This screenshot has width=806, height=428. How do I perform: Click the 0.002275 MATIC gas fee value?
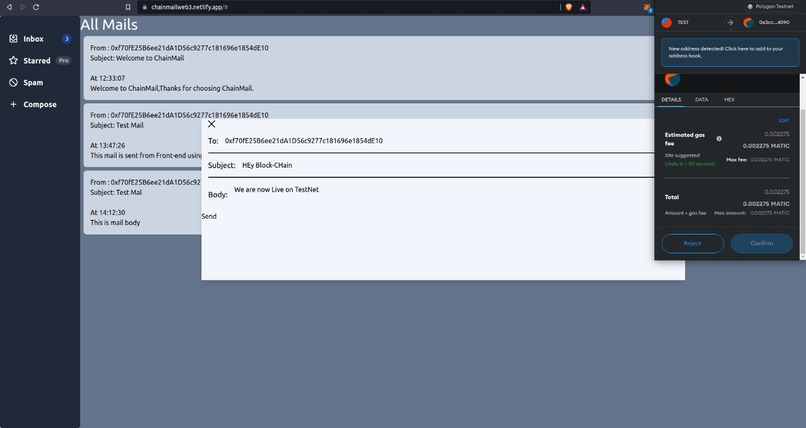[766, 146]
